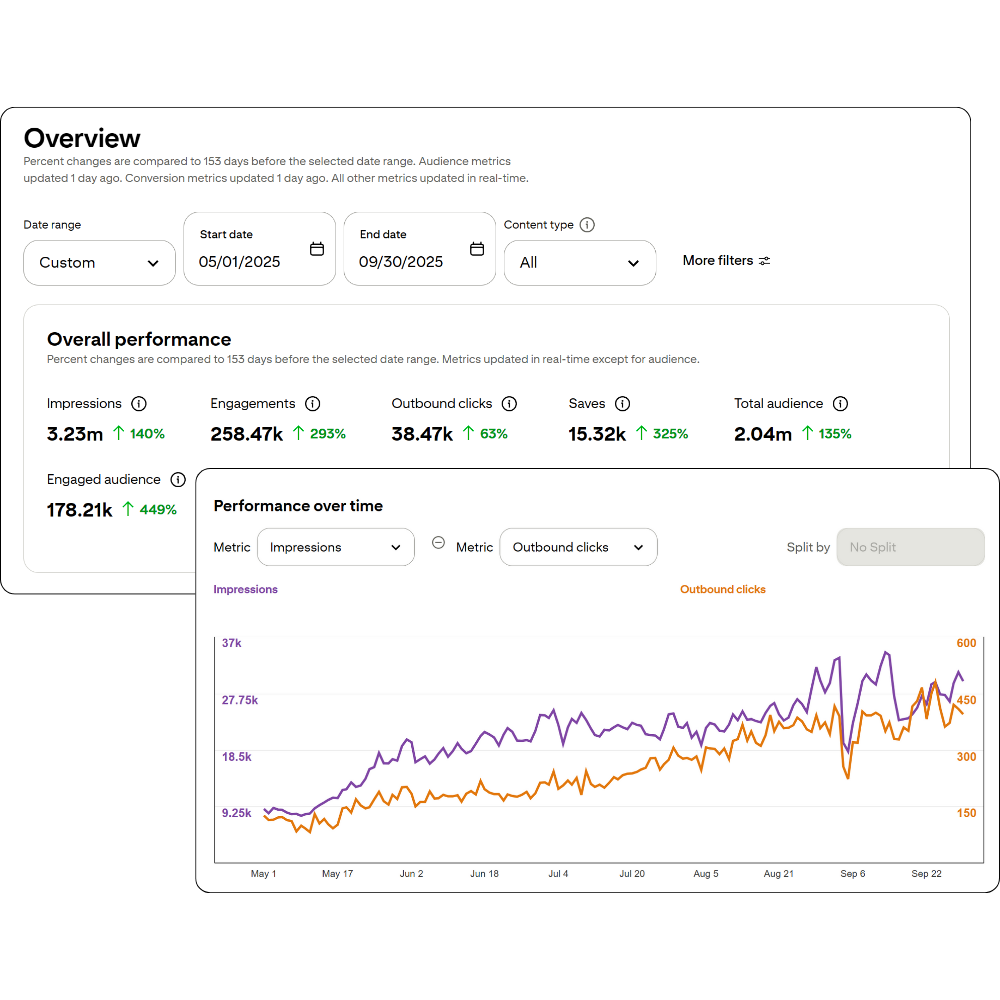The height and width of the screenshot is (1000, 1000).
Task: Open the Content type All dropdown
Action: click(x=580, y=263)
